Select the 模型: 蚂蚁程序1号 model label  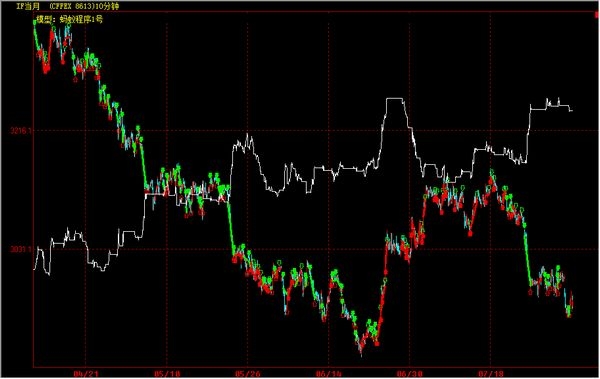coord(70,19)
